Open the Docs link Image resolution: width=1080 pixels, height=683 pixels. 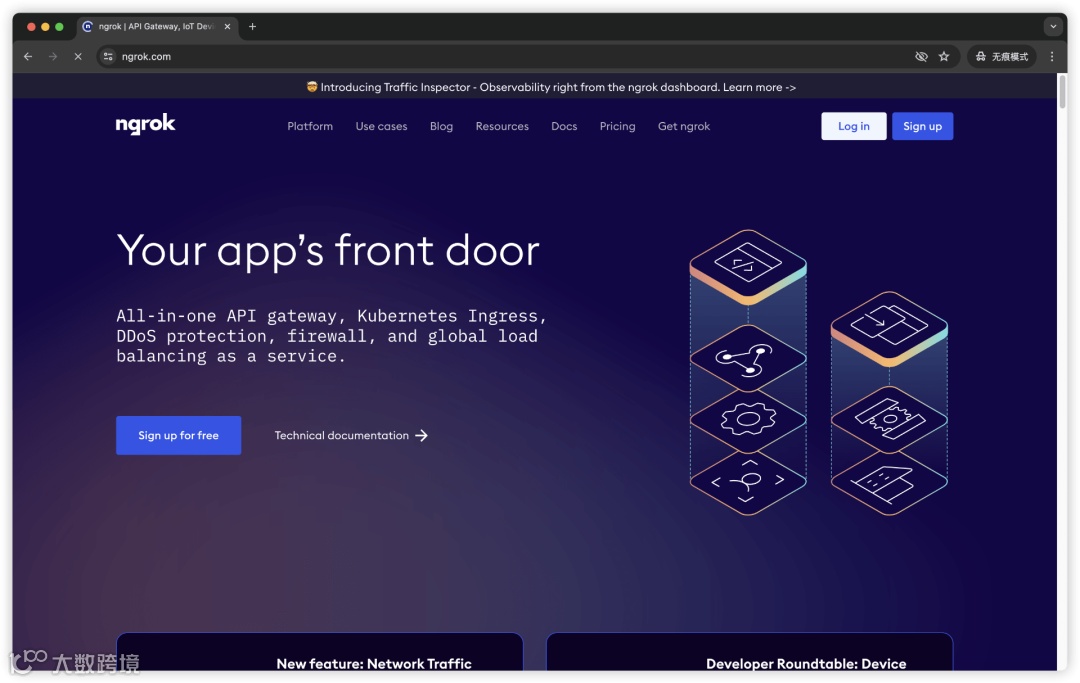click(x=564, y=126)
